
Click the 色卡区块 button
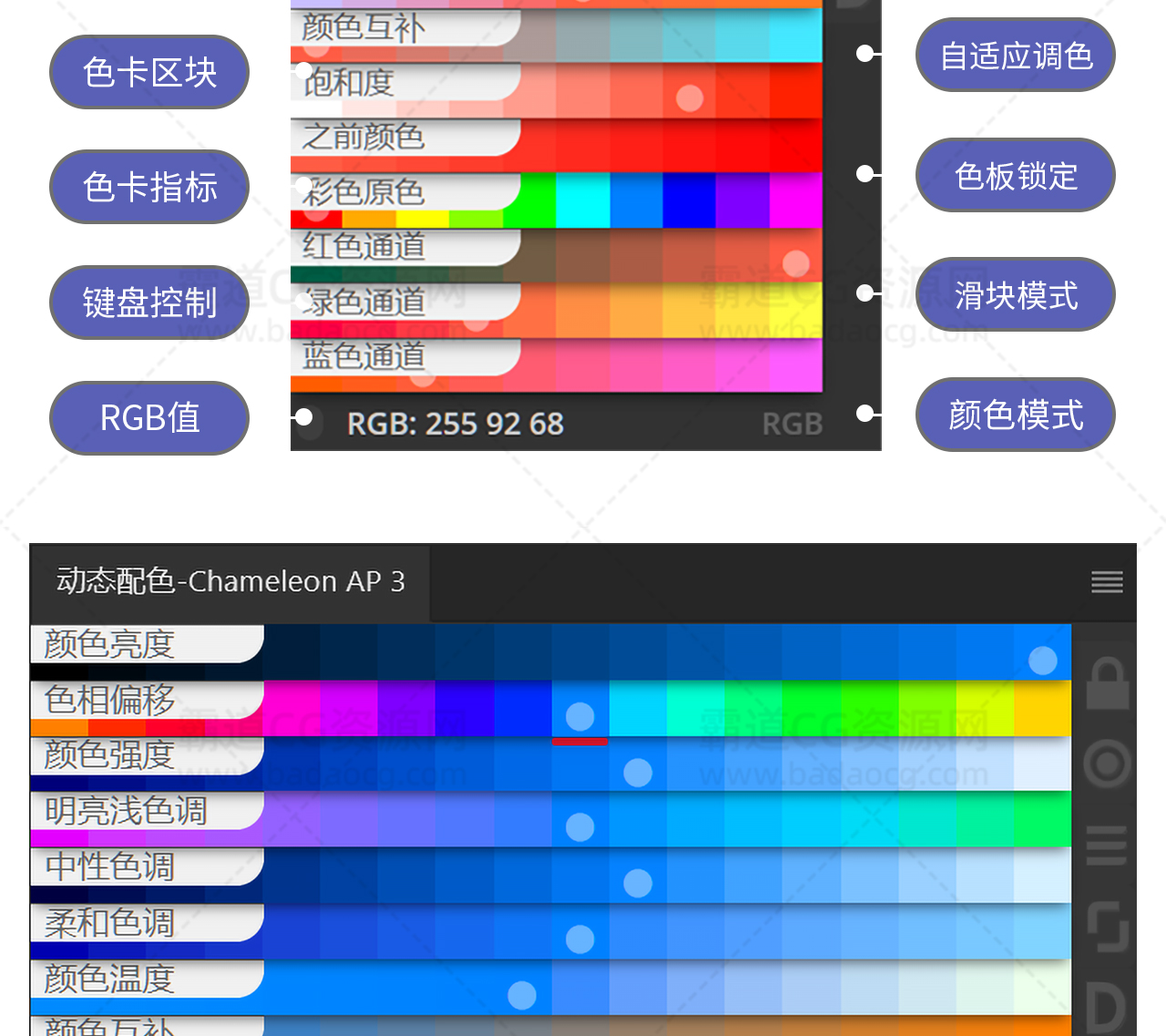149,72
